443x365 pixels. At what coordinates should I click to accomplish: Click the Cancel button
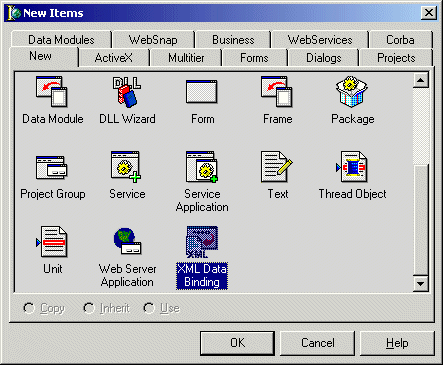pos(318,343)
